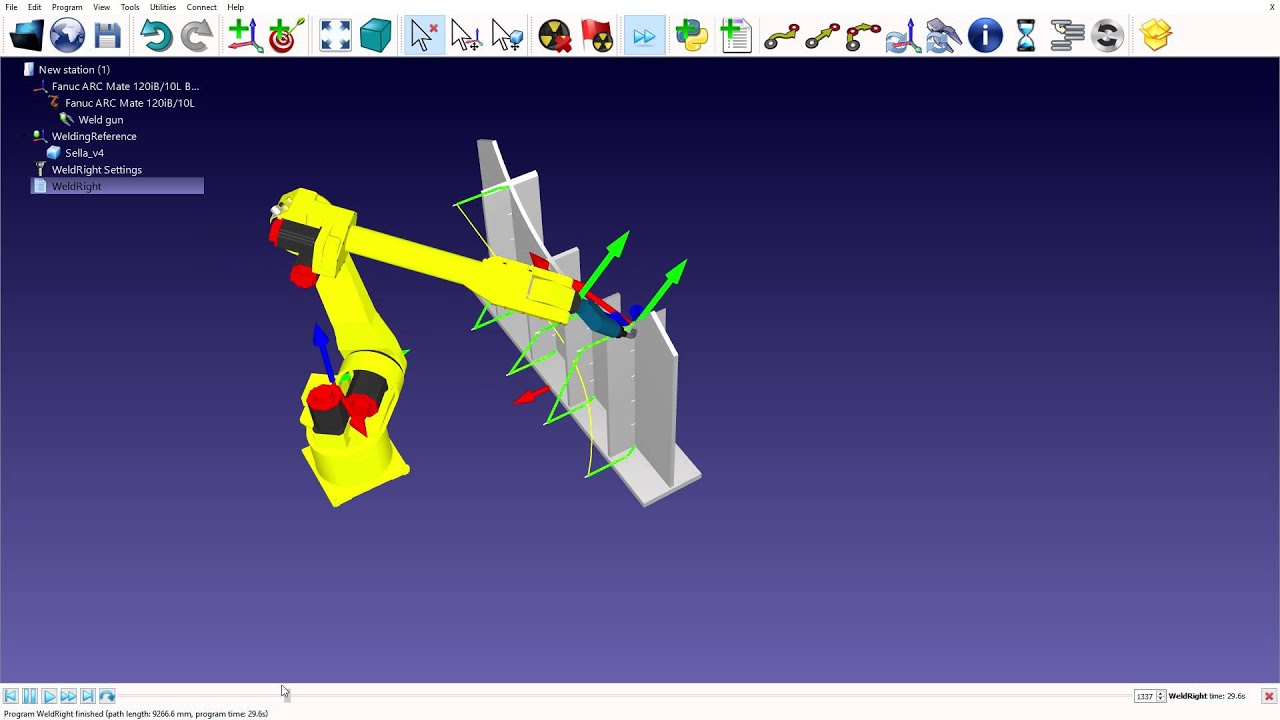This screenshot has width=1280, height=720.
Task: Skip to simulation end
Action: click(x=87, y=696)
